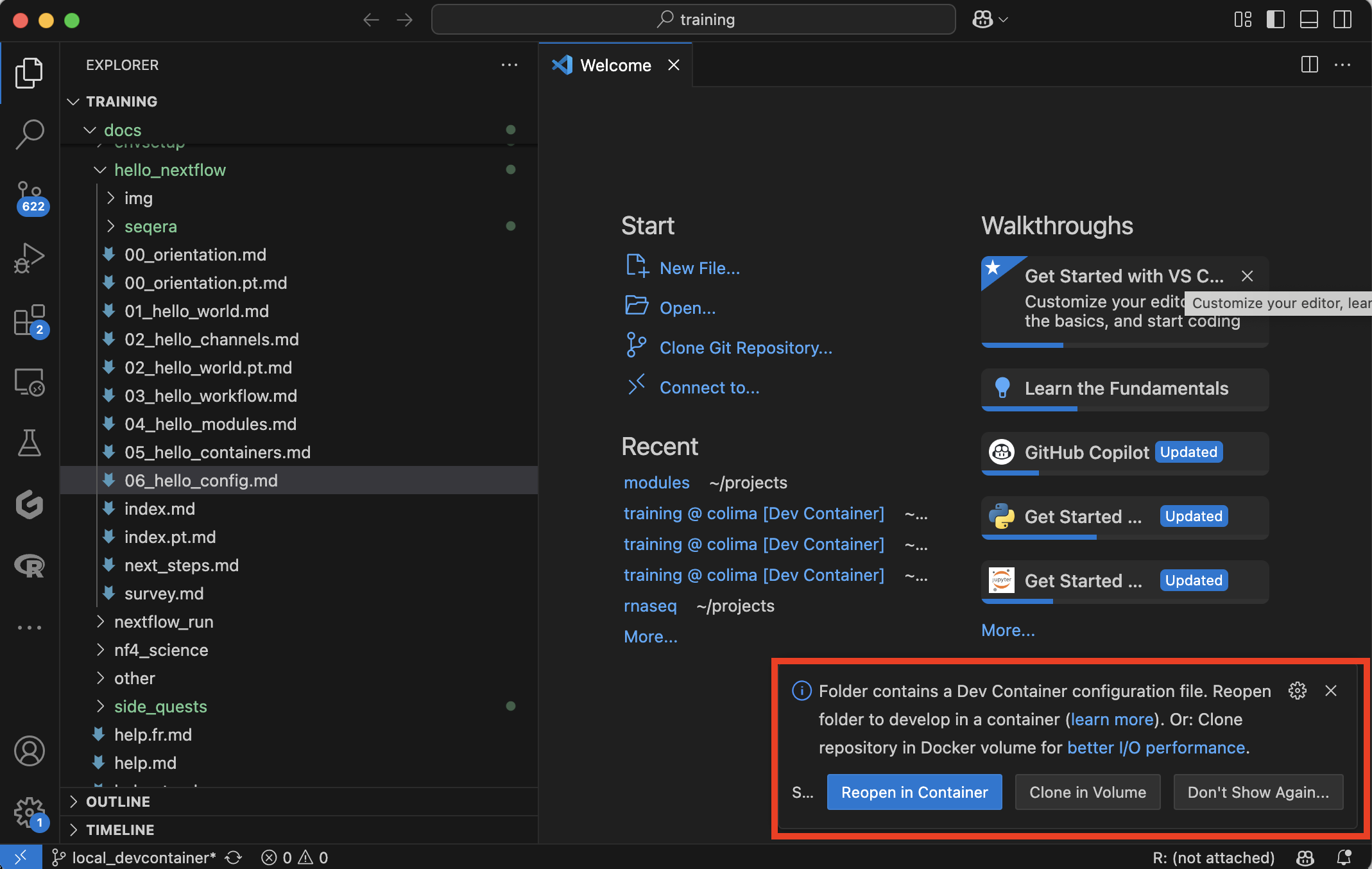1372x869 pixels.
Task: Expand the nf4_science folder
Action: pos(100,650)
